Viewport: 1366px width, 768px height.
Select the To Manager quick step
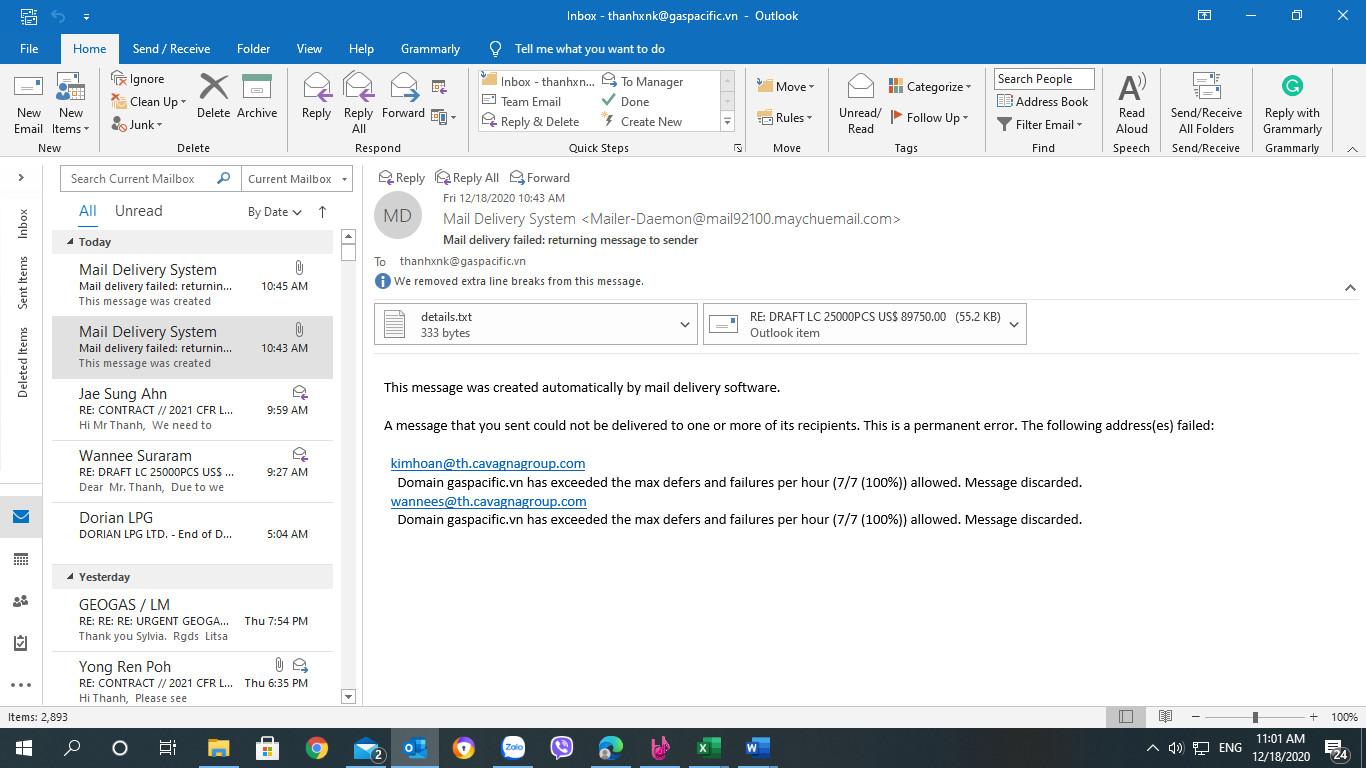(643, 82)
